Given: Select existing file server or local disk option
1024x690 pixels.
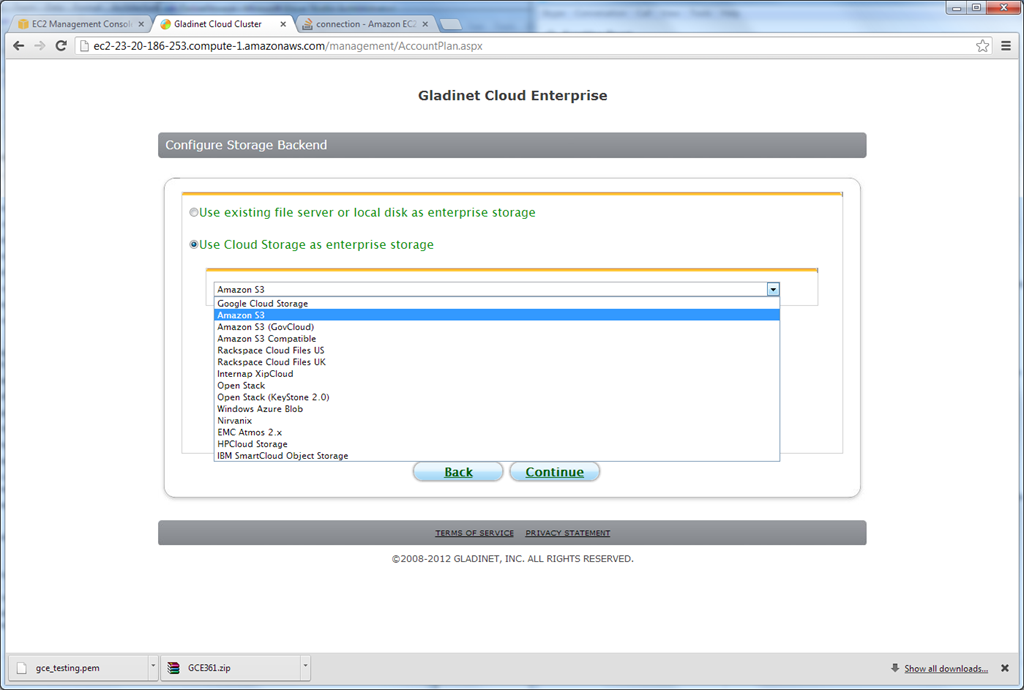Looking at the screenshot, I should pyautogui.click(x=193, y=212).
